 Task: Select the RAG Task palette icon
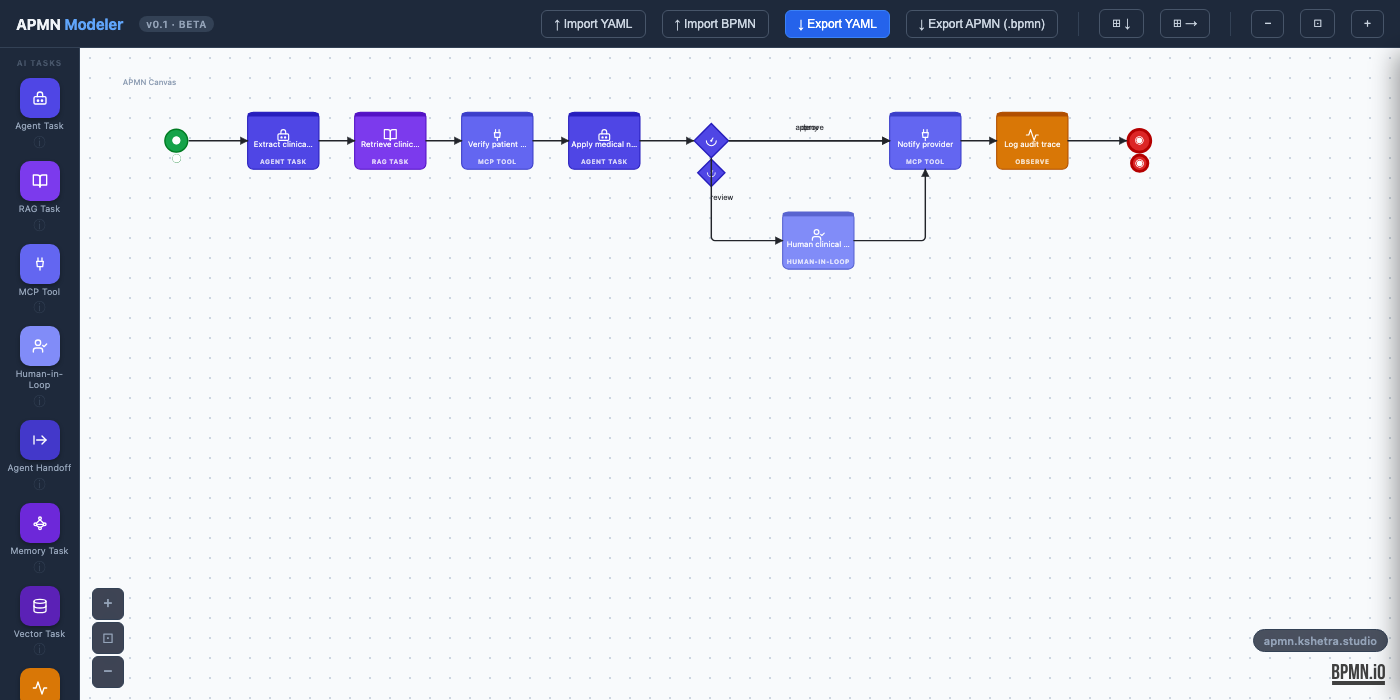point(40,181)
